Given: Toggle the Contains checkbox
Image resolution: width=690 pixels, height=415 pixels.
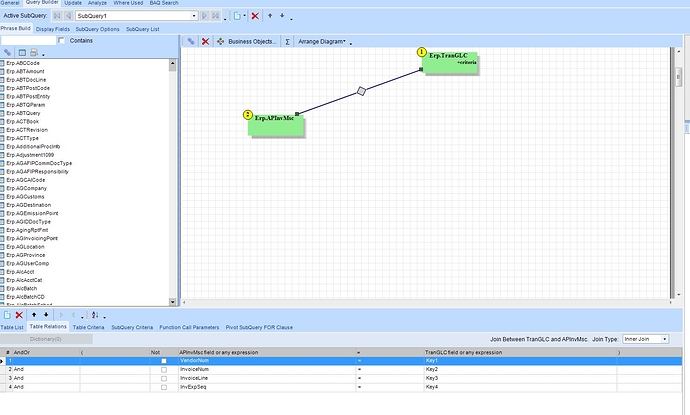Looking at the screenshot, I should [61, 40].
